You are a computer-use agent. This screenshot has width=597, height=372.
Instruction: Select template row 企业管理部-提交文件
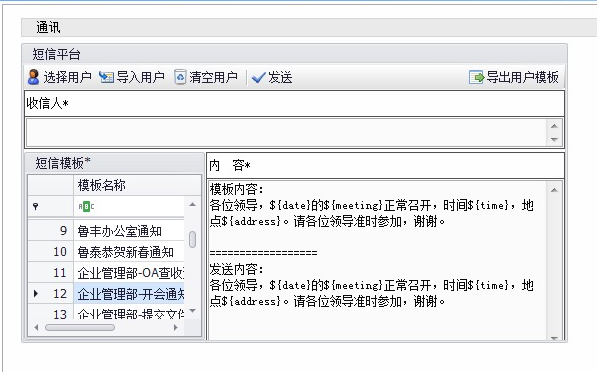pos(129,313)
